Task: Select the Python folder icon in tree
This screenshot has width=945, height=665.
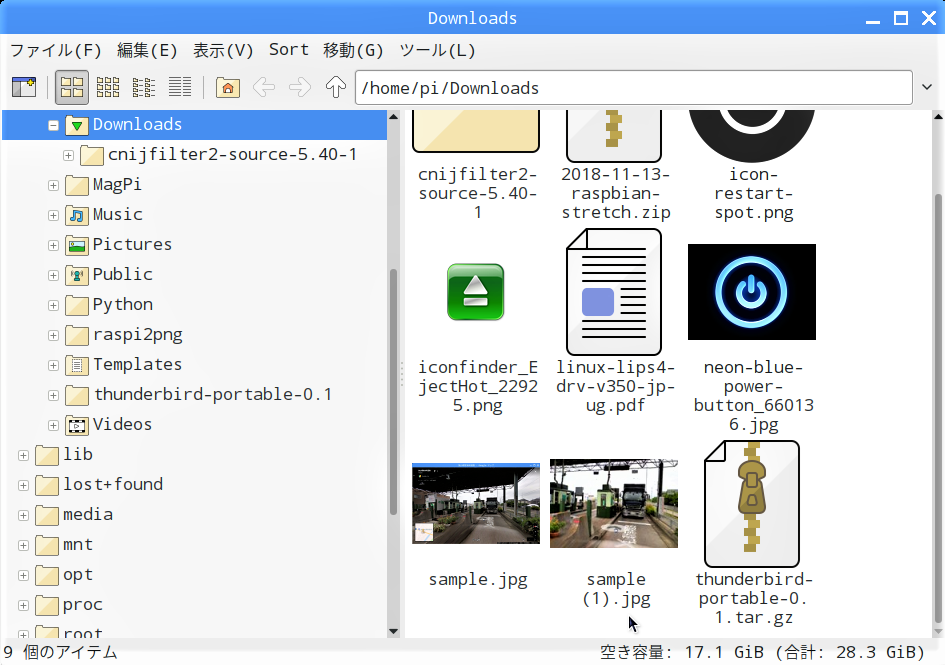Action: [x=77, y=306]
